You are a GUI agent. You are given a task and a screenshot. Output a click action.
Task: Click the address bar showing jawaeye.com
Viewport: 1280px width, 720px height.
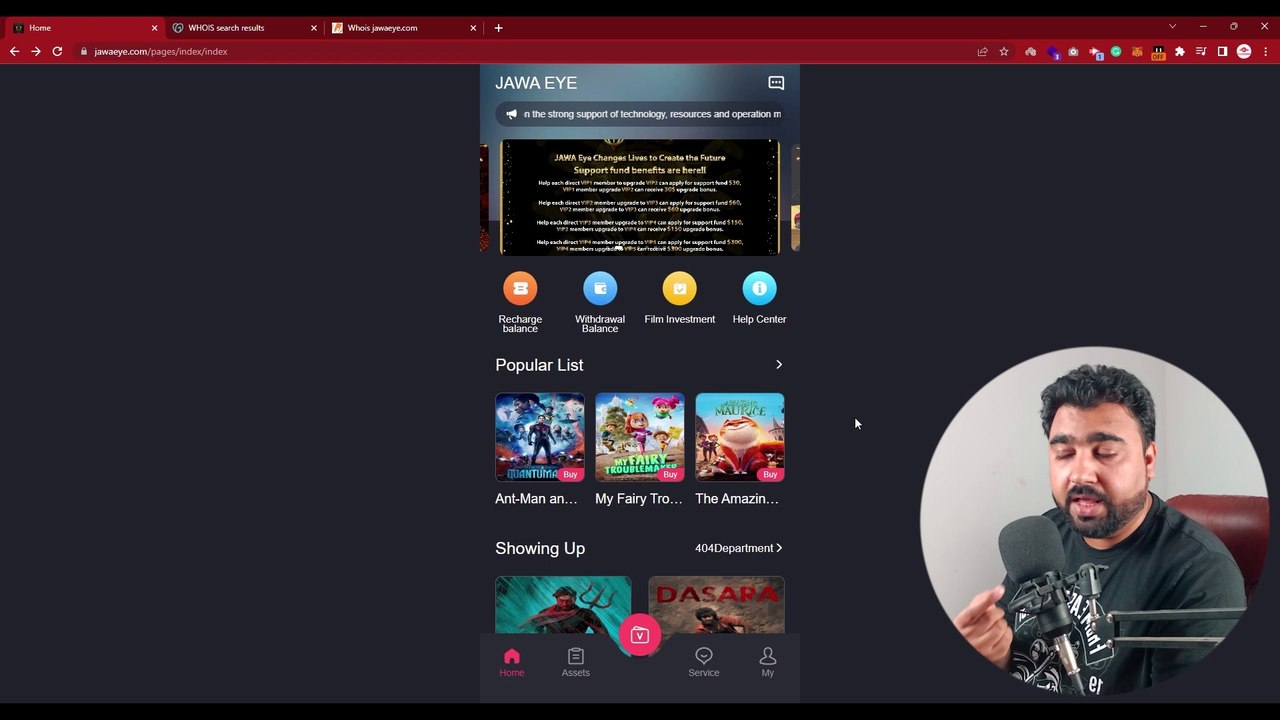pyautogui.click(x=520, y=51)
